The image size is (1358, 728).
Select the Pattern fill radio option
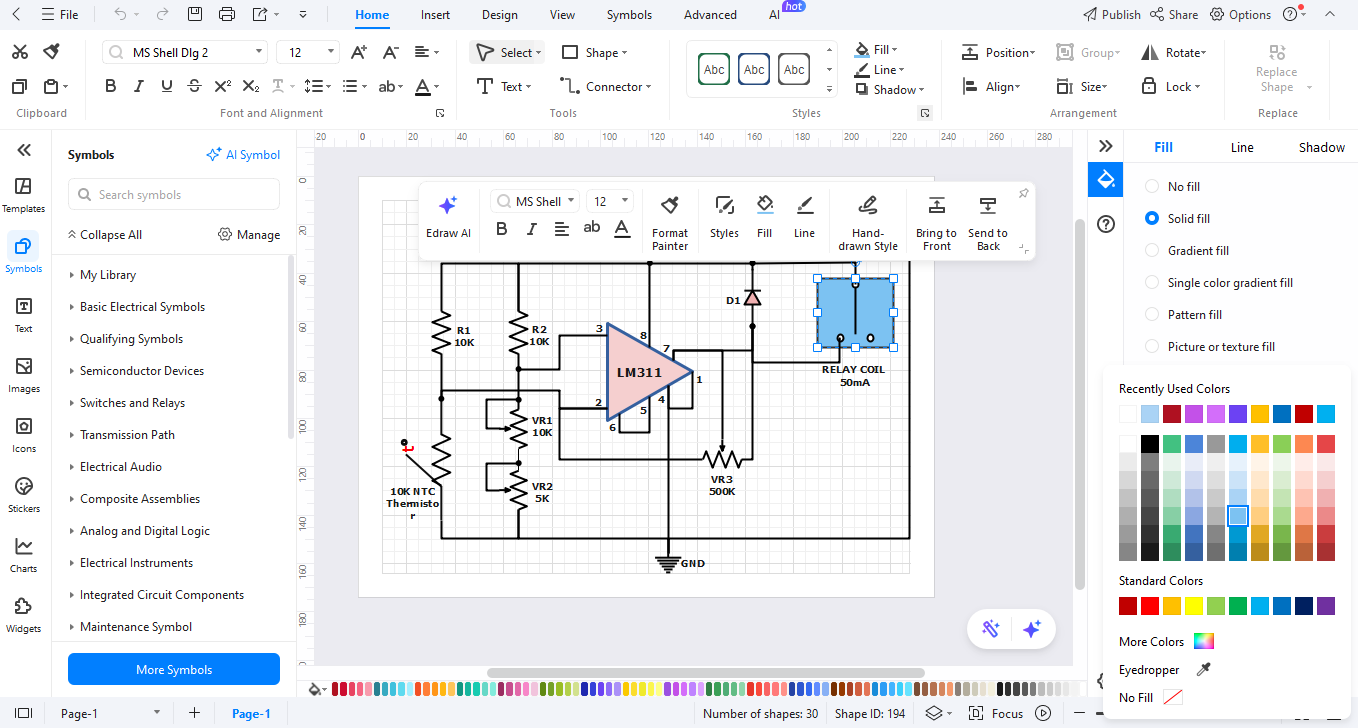point(1152,315)
